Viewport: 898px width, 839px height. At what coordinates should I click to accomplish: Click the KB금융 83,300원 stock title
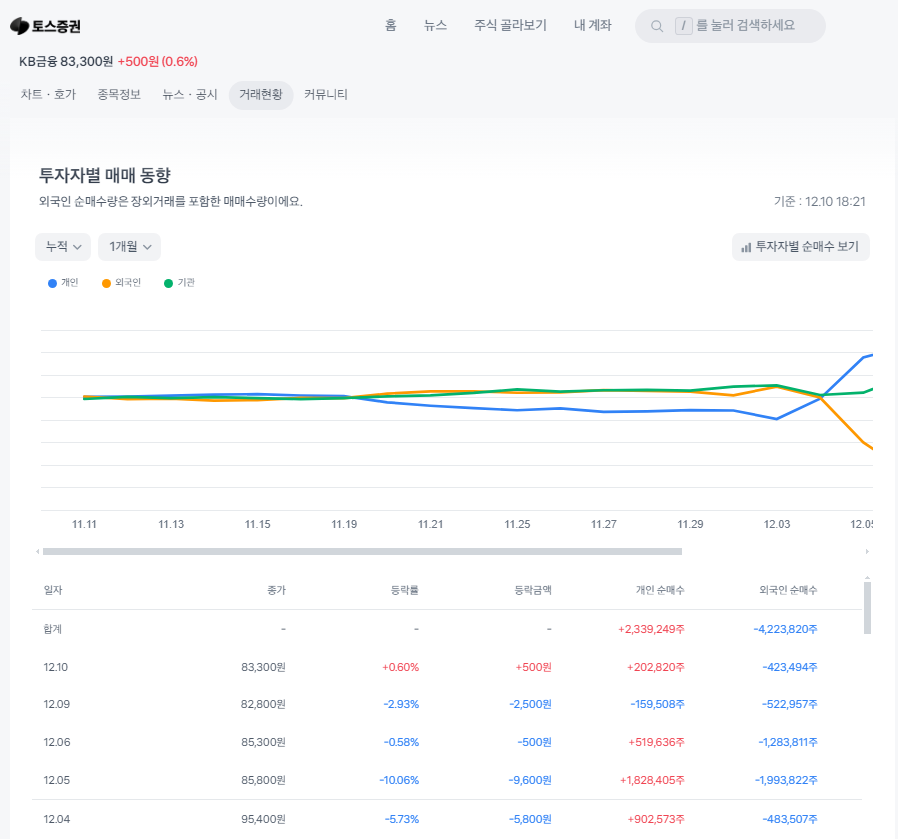point(66,61)
